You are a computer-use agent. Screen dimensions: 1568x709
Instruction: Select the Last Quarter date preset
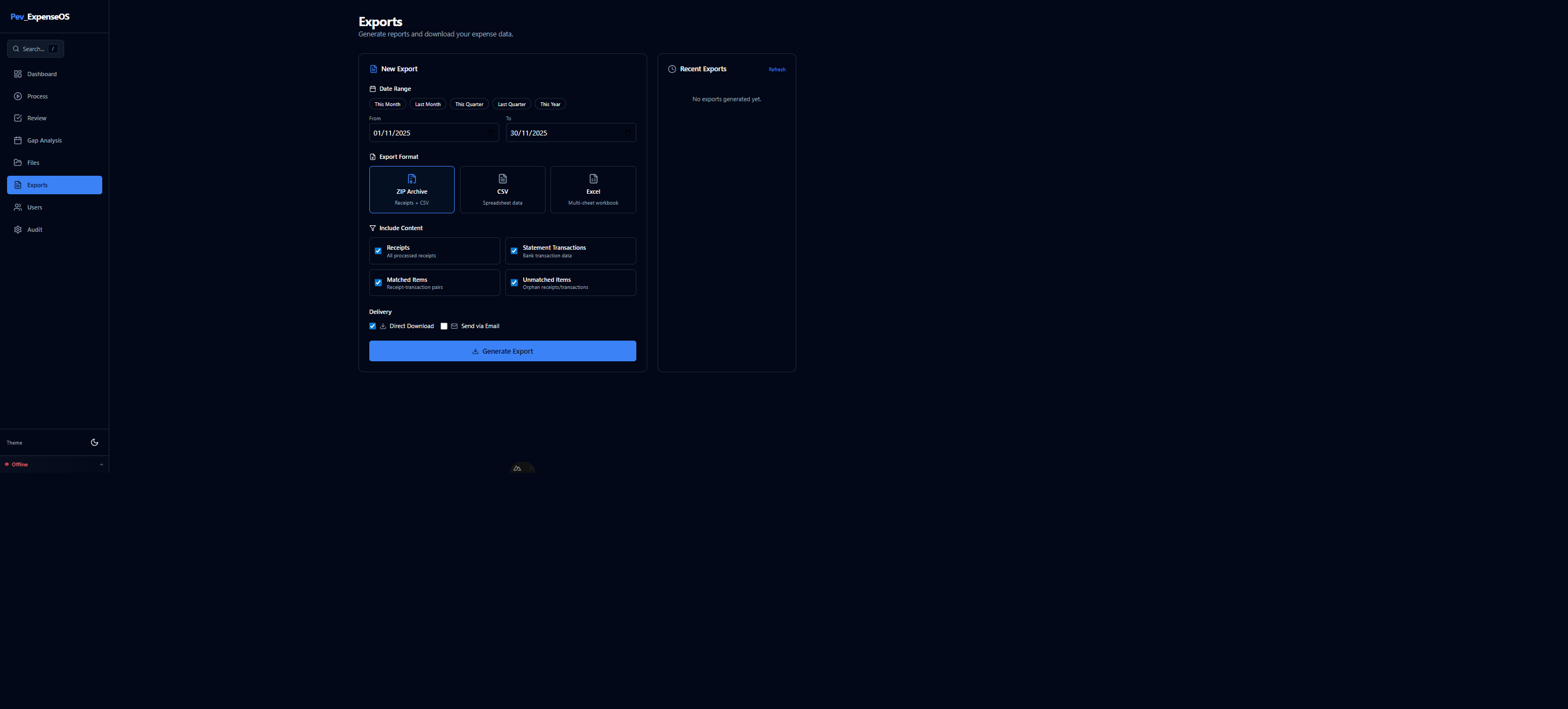pos(511,104)
